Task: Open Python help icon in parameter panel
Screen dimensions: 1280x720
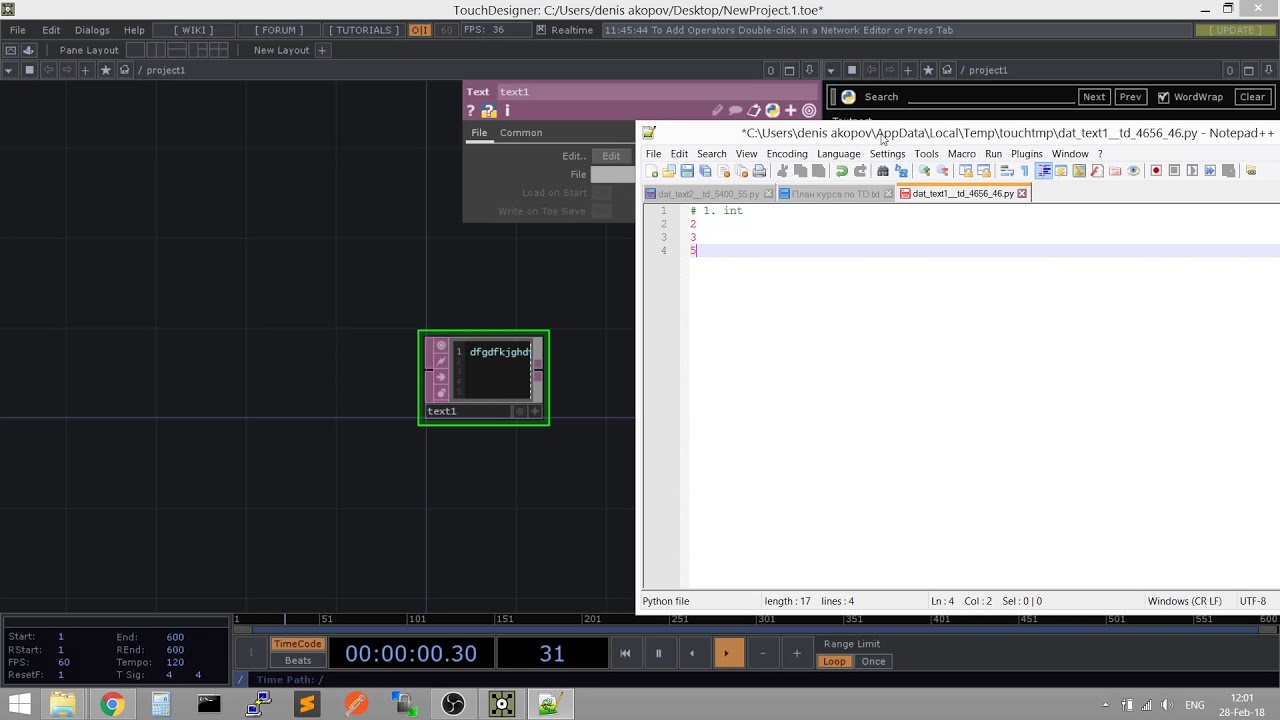Action: (489, 111)
